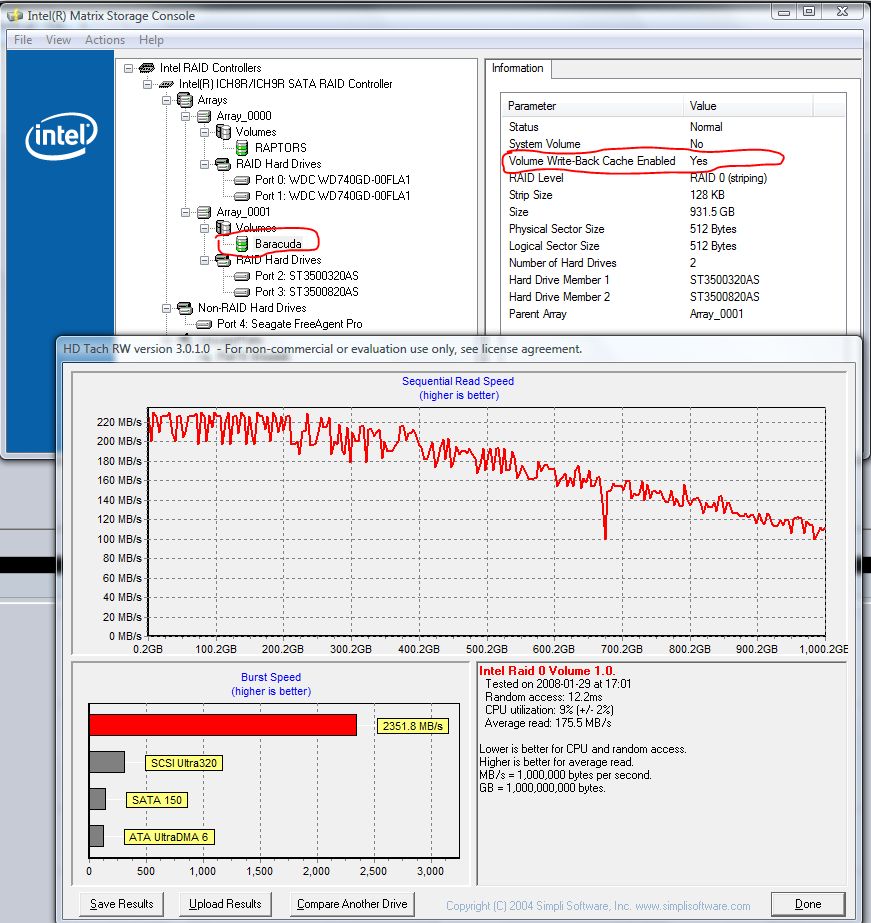Click RAID Hard Drives icon under Array_0000
The width and height of the screenshot is (871, 923).
[223, 164]
